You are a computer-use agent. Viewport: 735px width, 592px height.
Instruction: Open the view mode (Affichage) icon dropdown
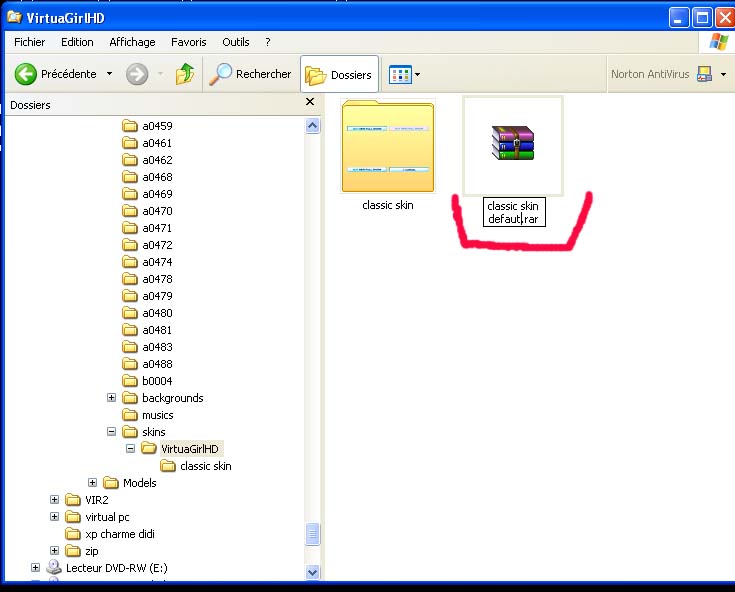click(404, 75)
